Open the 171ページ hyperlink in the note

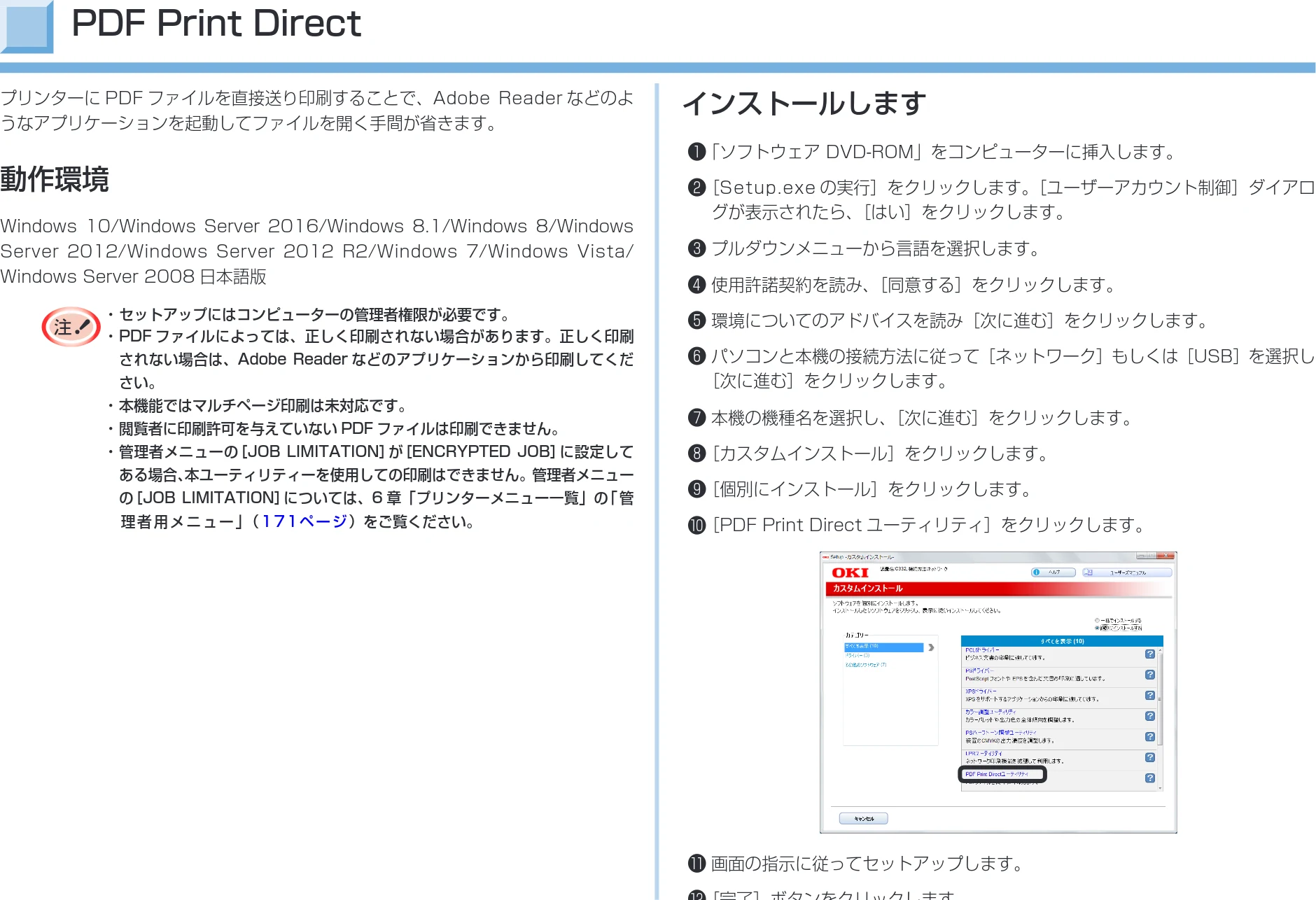tap(304, 521)
